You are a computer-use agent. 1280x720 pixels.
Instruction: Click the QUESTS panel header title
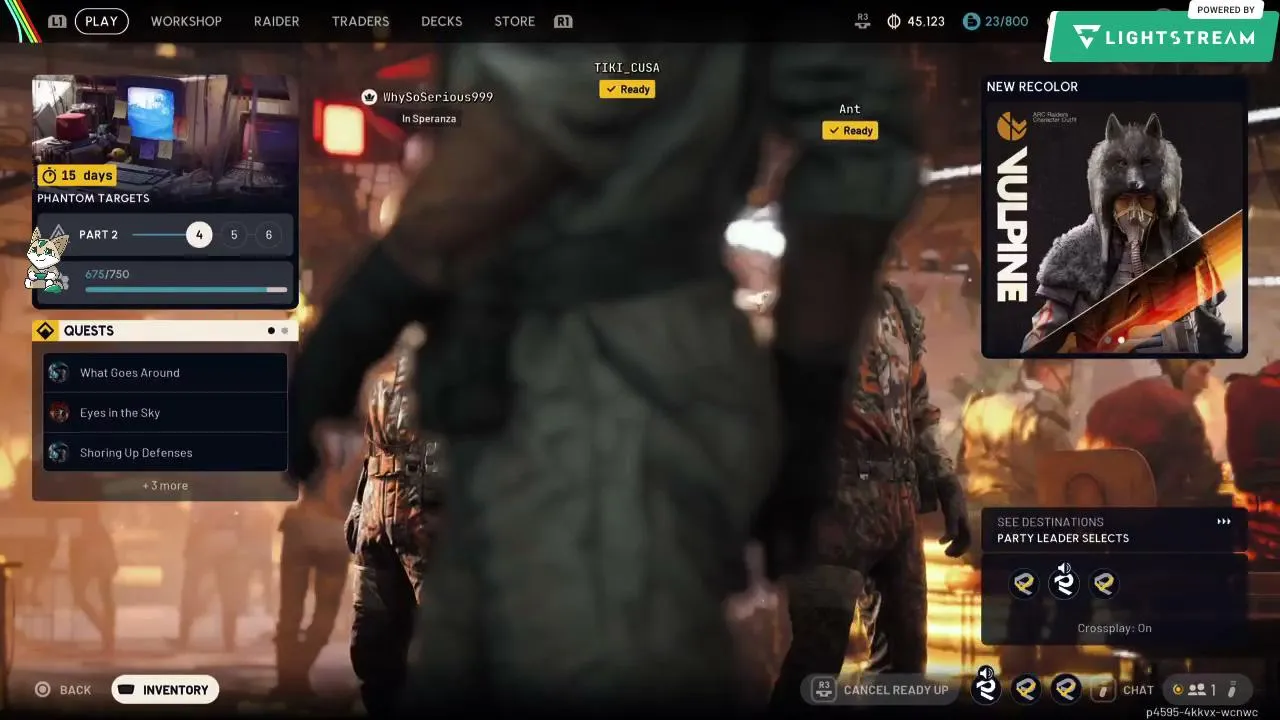click(x=89, y=331)
